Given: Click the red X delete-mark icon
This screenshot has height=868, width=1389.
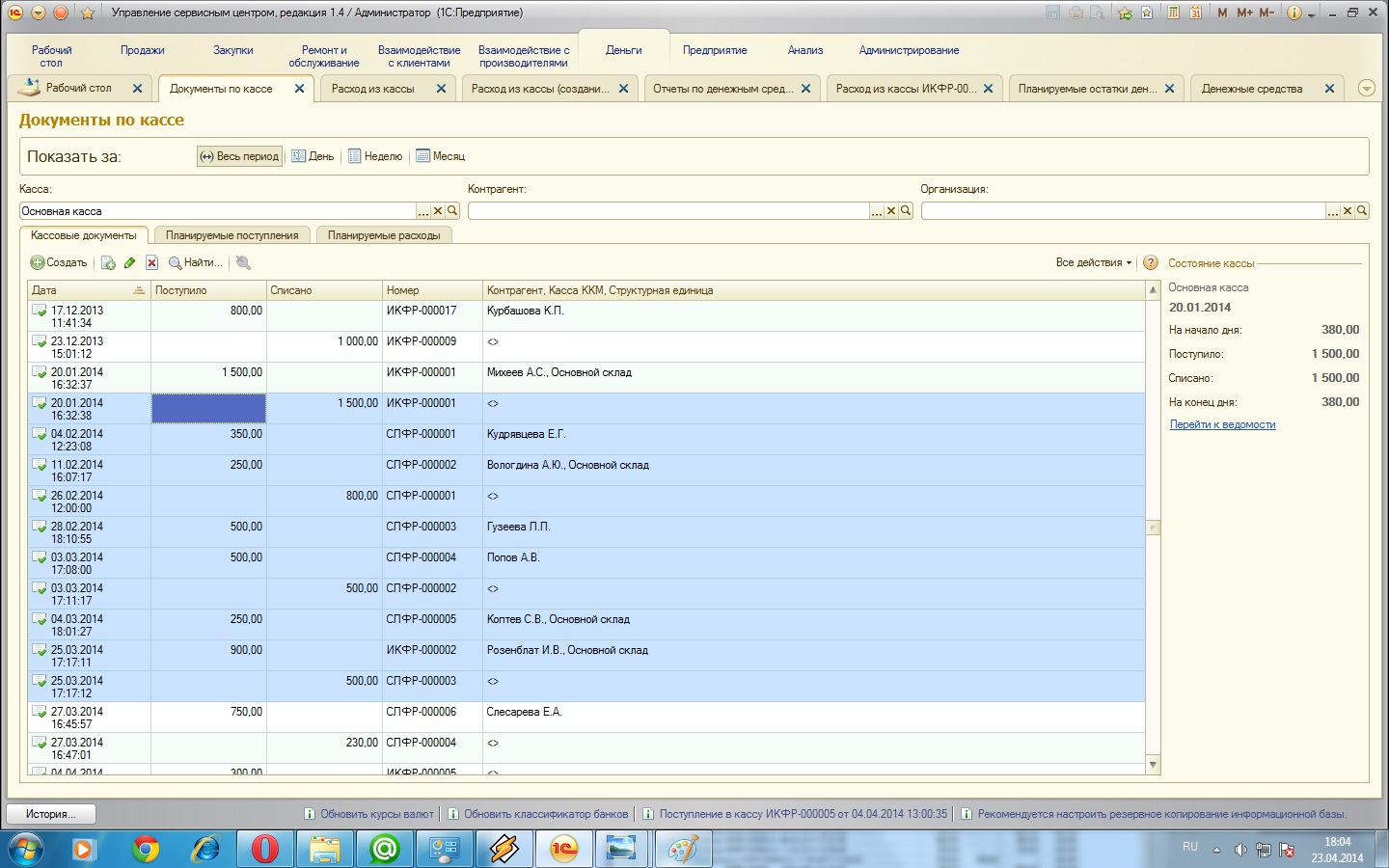Looking at the screenshot, I should (x=151, y=262).
